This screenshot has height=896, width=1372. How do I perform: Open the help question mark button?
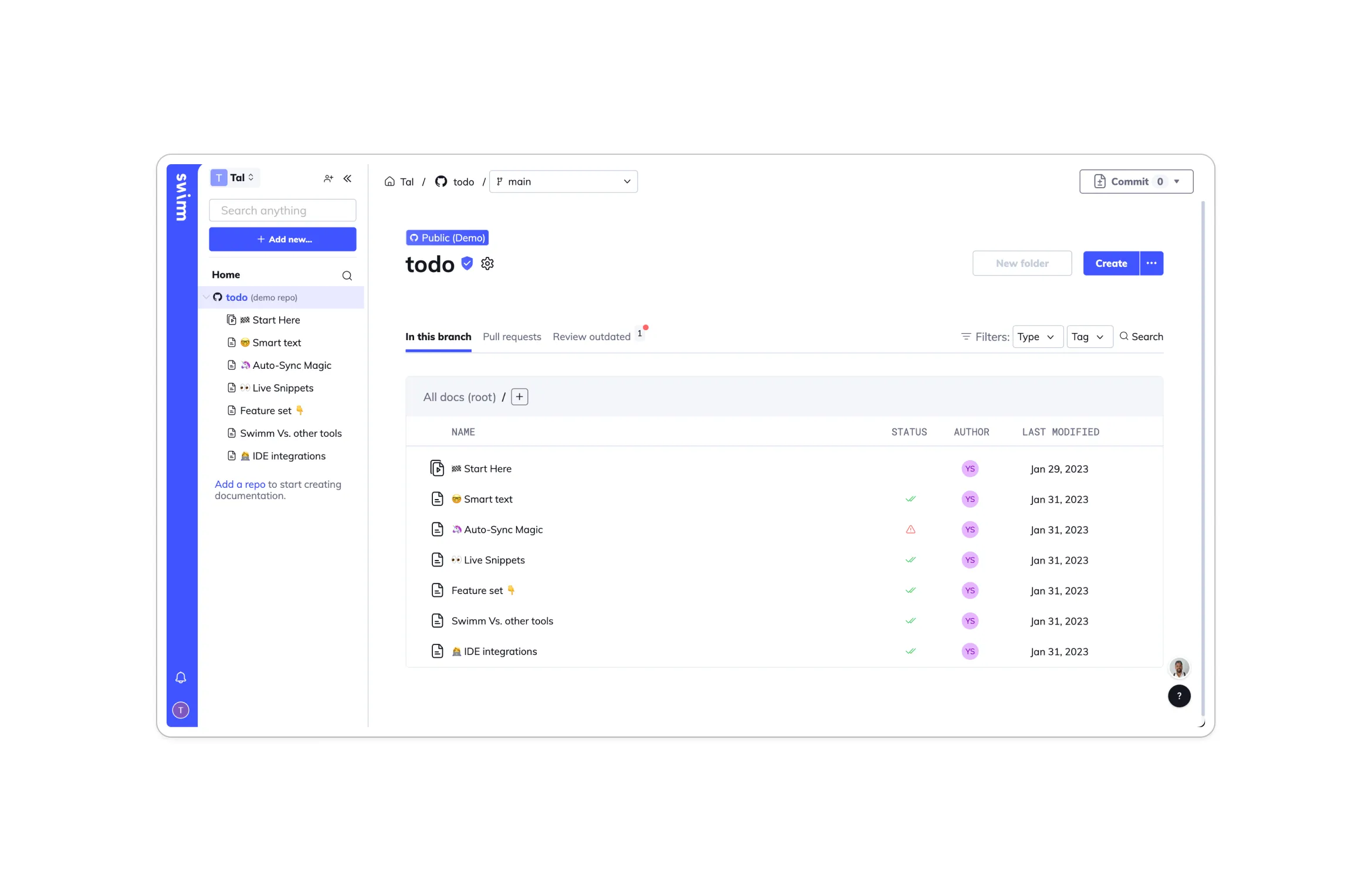pyautogui.click(x=1179, y=696)
